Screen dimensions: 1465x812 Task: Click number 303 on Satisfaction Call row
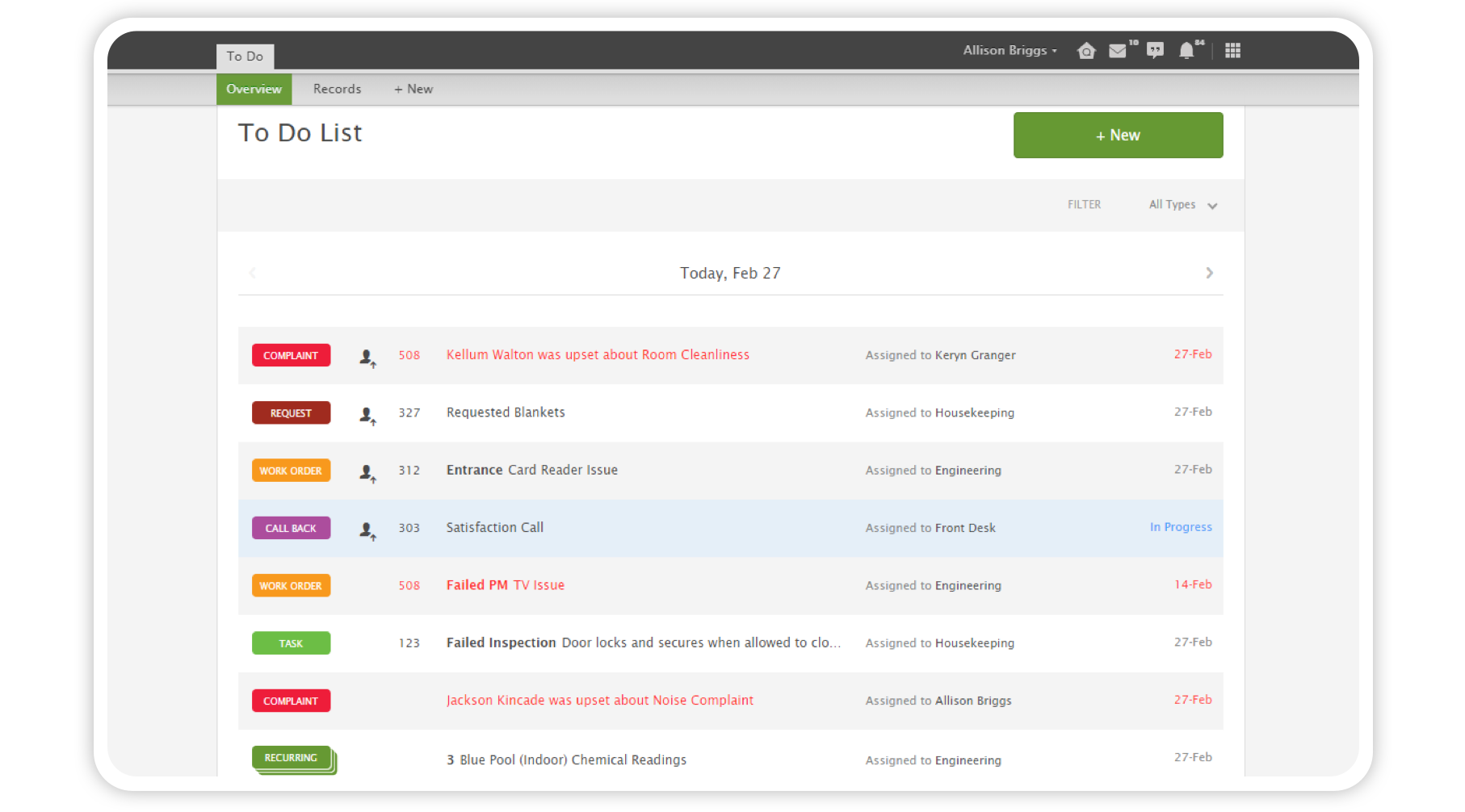click(409, 528)
